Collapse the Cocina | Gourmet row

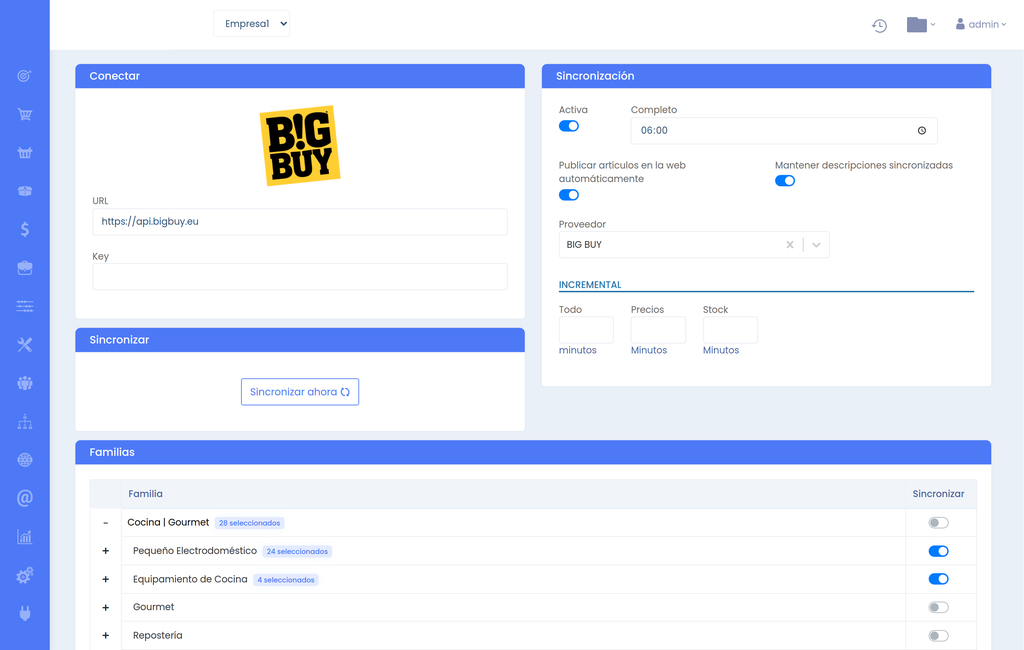105,523
